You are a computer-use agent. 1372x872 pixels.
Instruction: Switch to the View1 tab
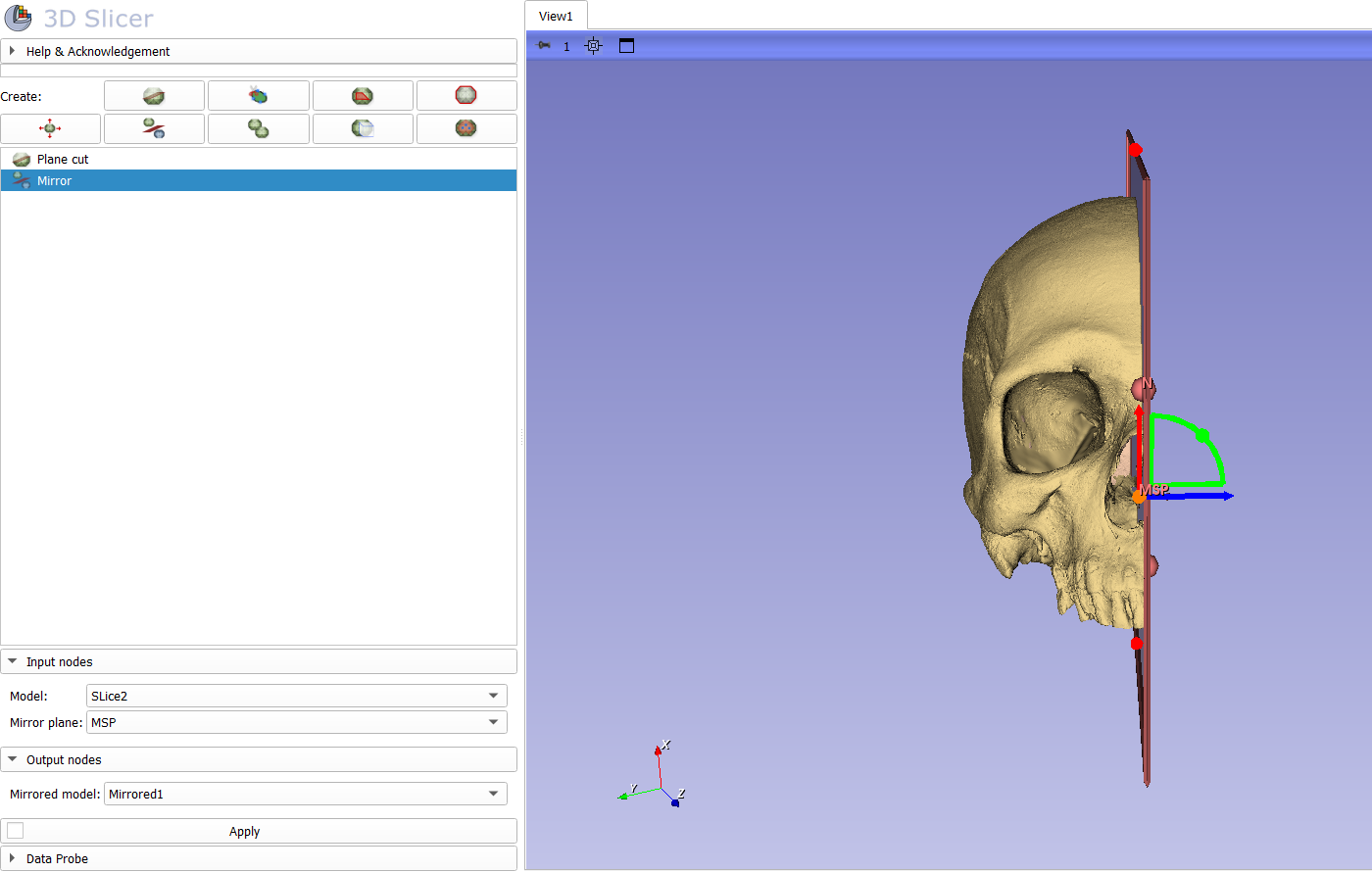pos(556,16)
